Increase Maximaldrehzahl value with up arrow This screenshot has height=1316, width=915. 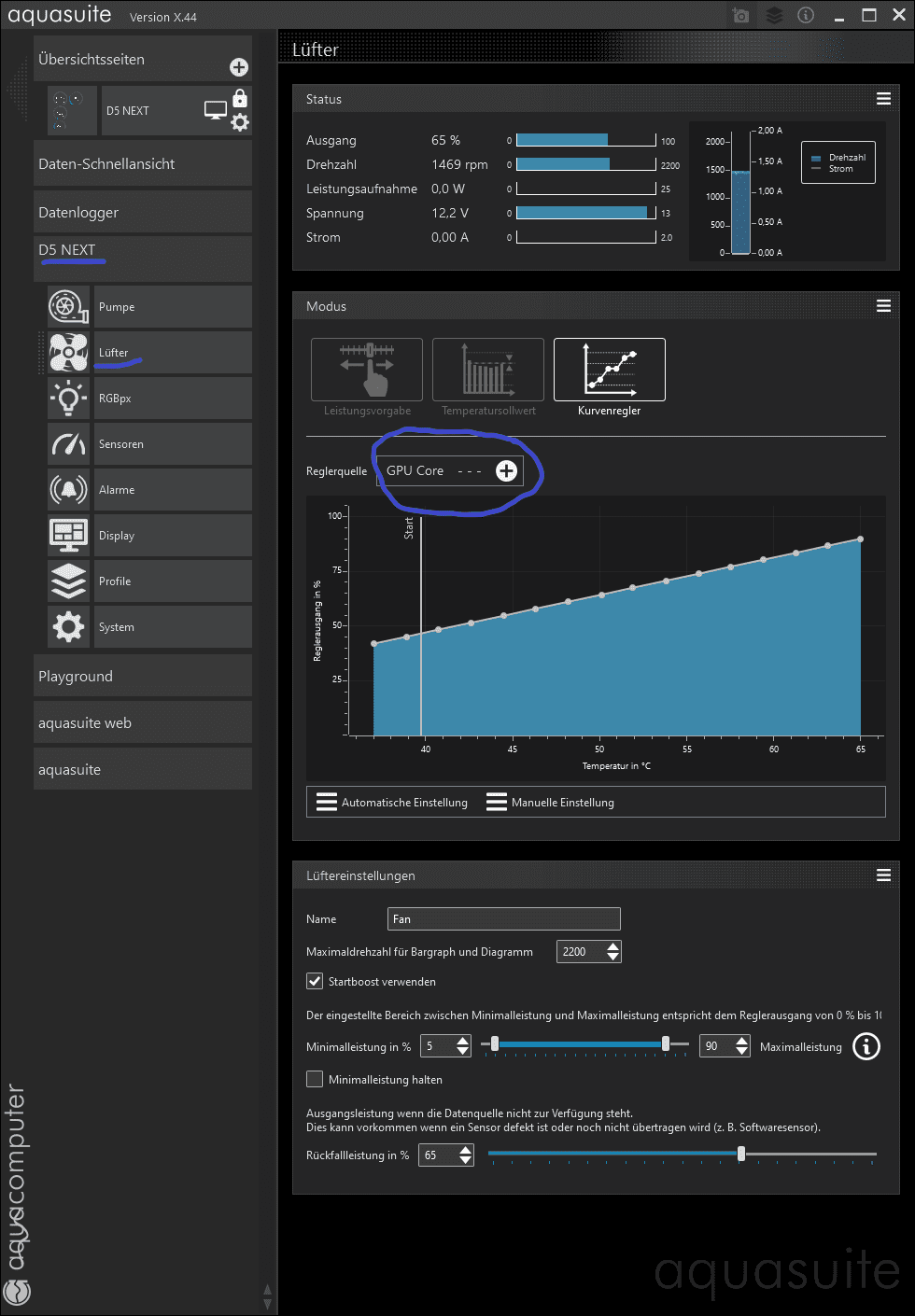point(612,946)
